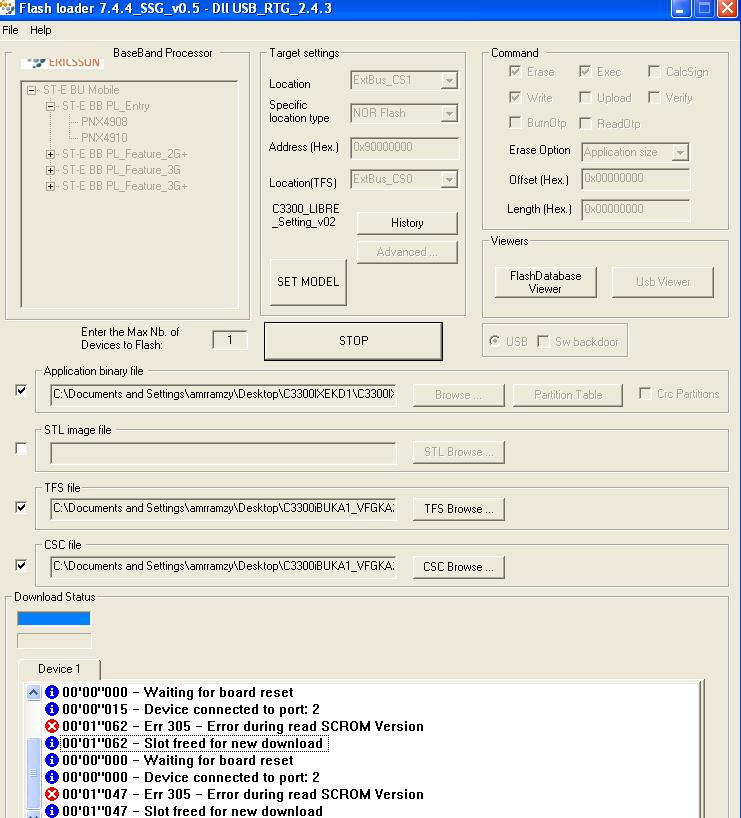Image resolution: width=741 pixels, height=818 pixels.
Task: Click the STL Browse ... button
Action: [459, 452]
